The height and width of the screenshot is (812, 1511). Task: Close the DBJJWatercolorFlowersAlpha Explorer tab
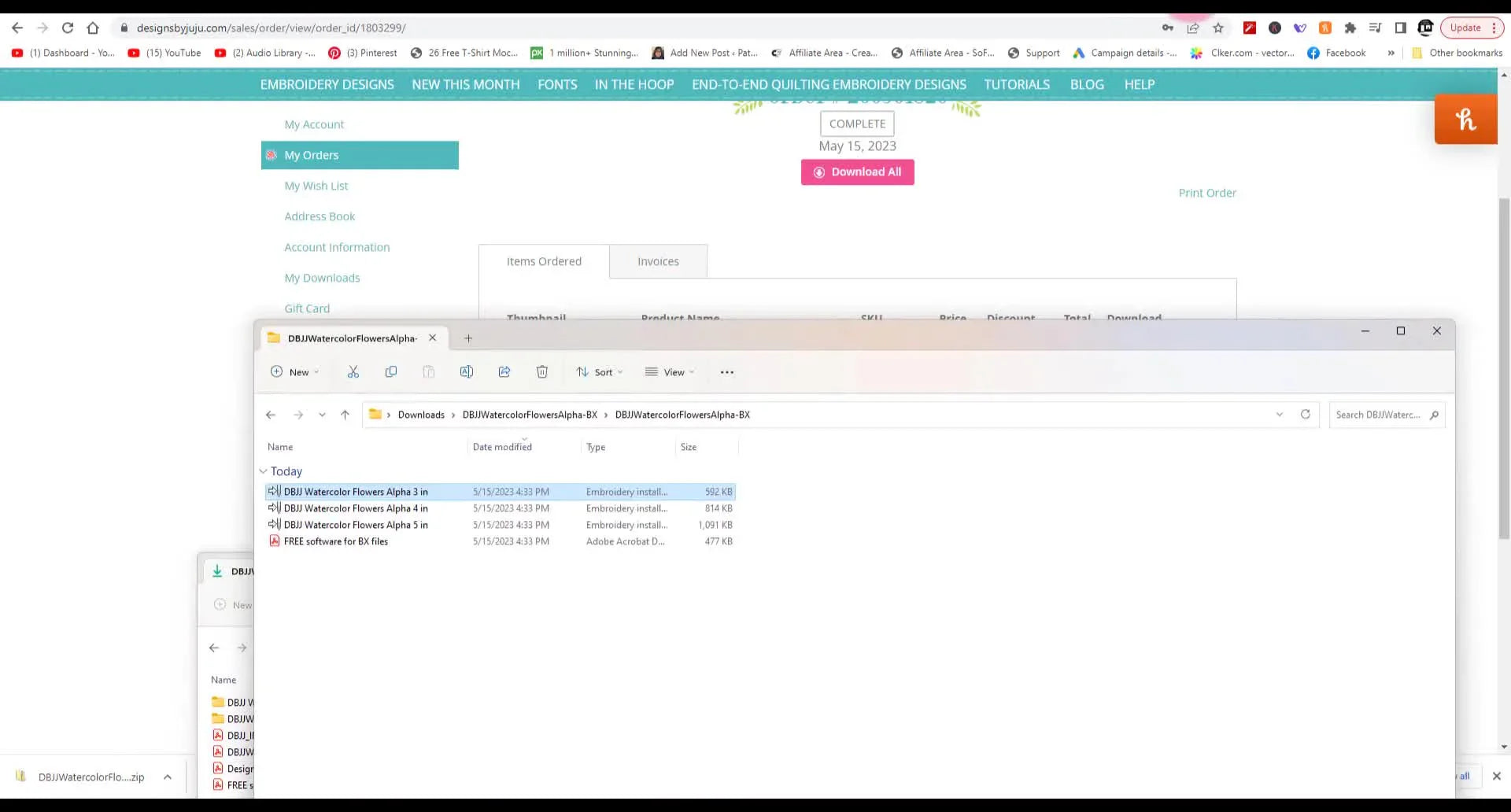point(432,338)
